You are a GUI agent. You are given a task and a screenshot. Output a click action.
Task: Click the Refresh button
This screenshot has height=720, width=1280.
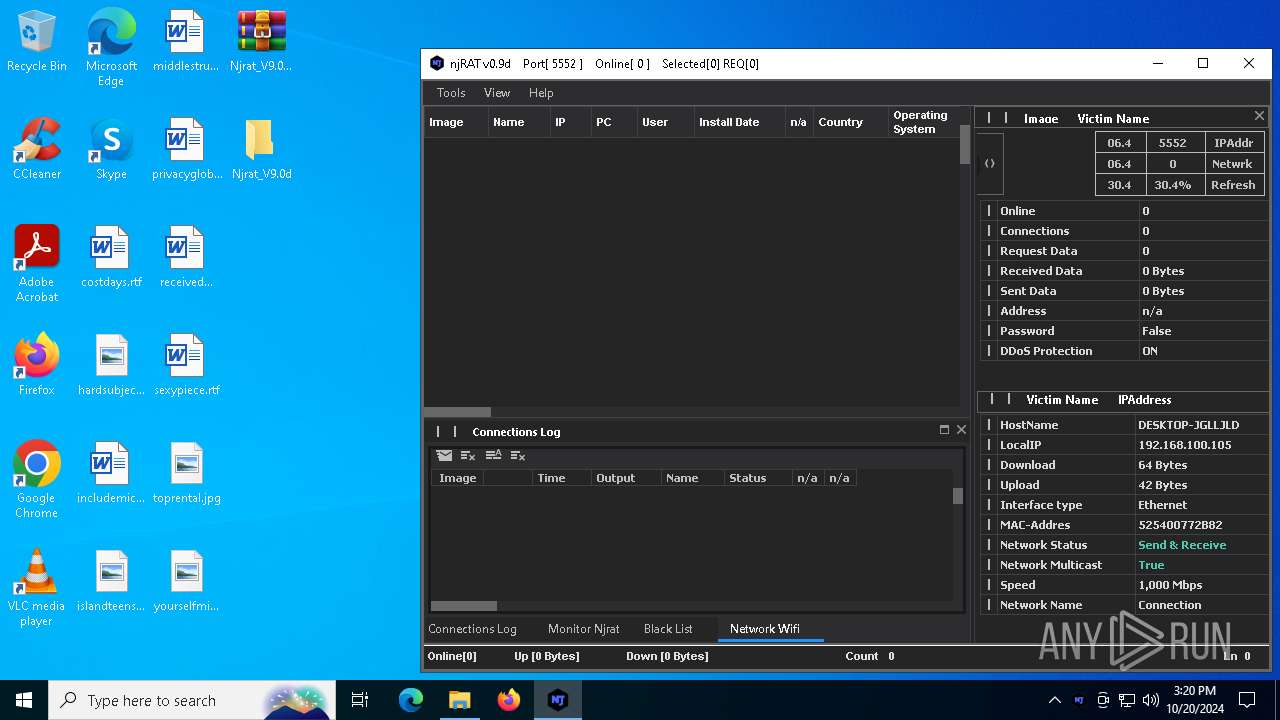click(1234, 185)
